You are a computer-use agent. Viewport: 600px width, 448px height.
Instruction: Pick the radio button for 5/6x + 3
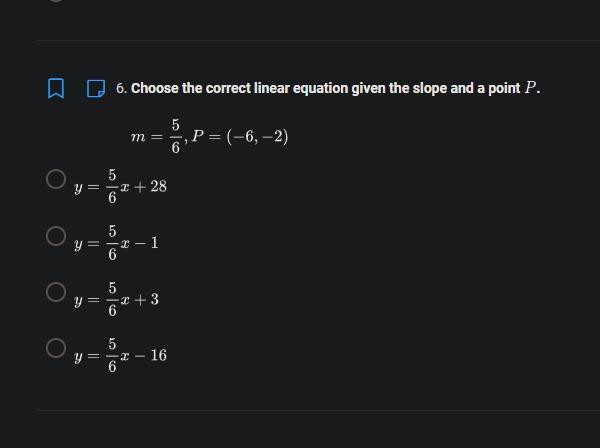(x=56, y=292)
